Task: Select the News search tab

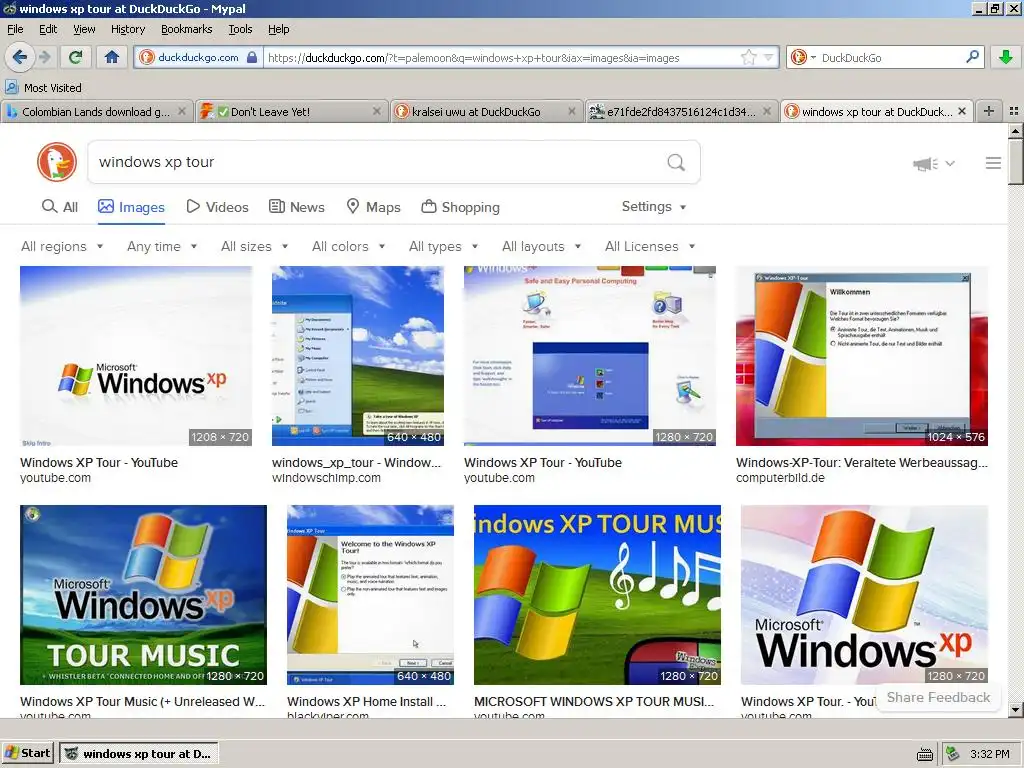Action: 296,207
